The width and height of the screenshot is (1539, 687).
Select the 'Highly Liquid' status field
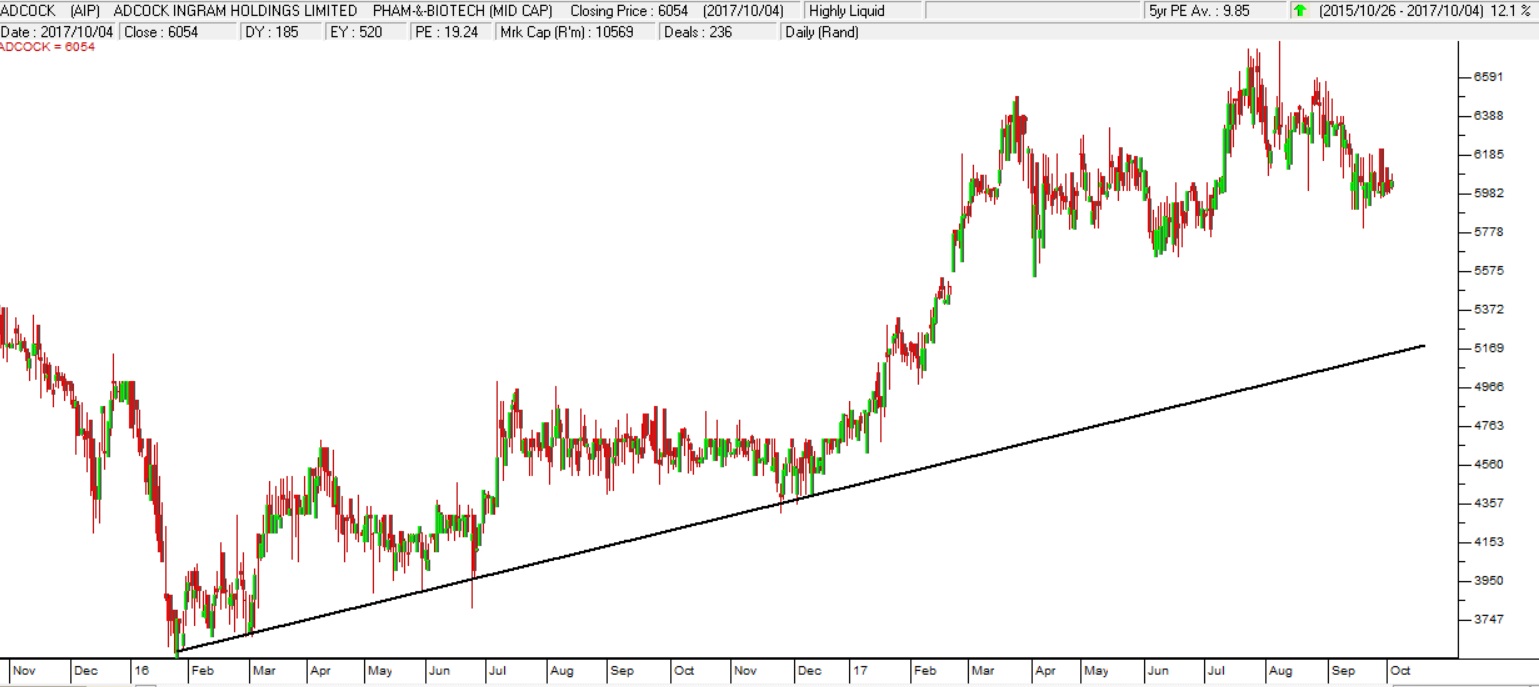[x=862, y=11]
